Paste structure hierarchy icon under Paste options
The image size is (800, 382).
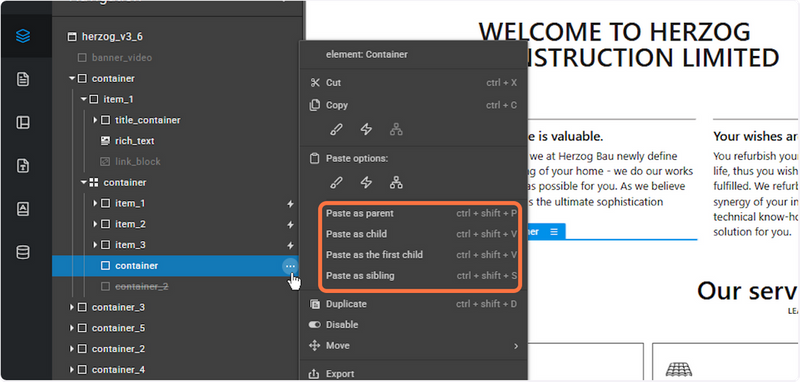(x=396, y=182)
